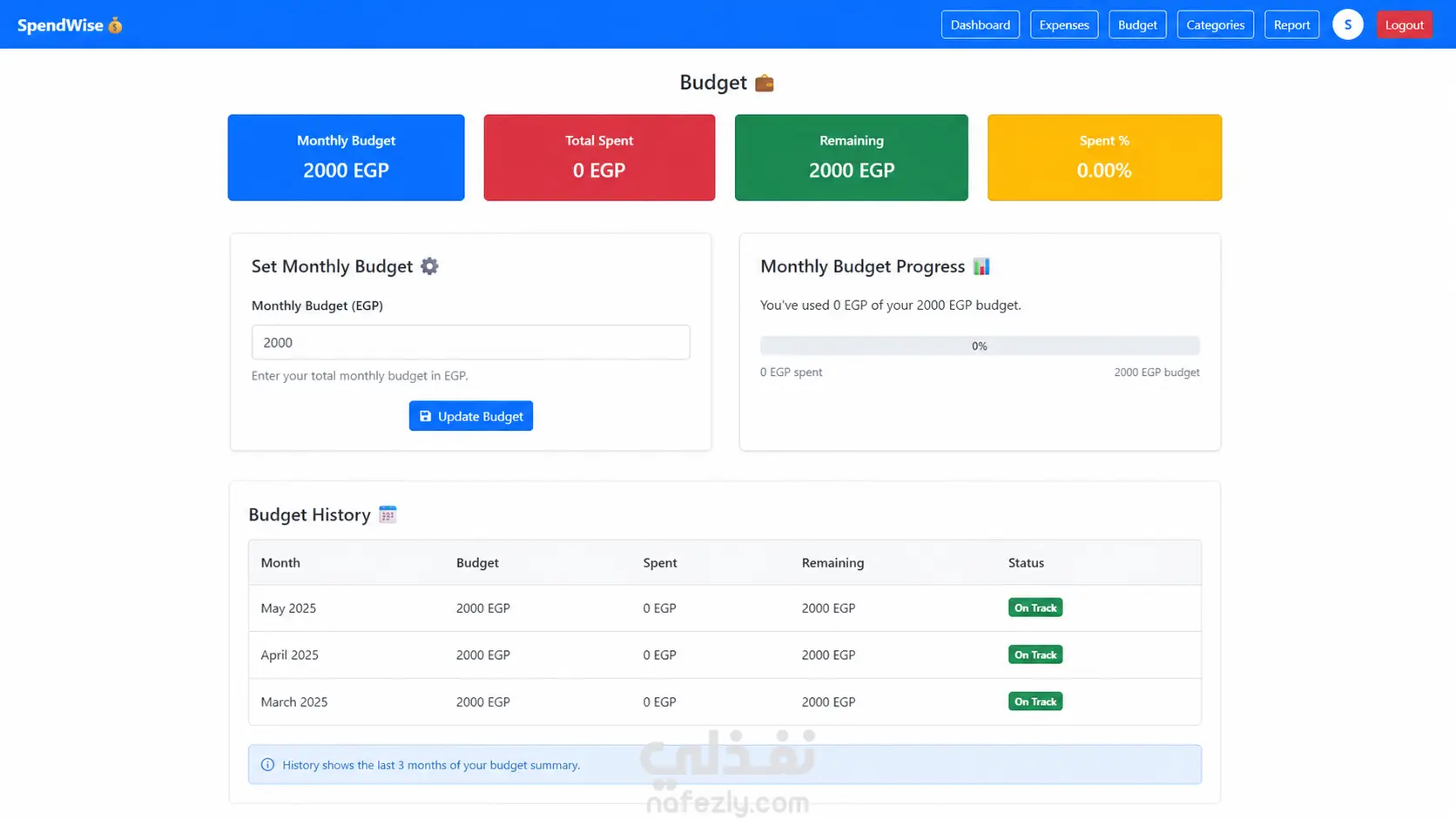The height and width of the screenshot is (819, 1456).
Task: Click the info icon in the history notice
Action: 267,765
